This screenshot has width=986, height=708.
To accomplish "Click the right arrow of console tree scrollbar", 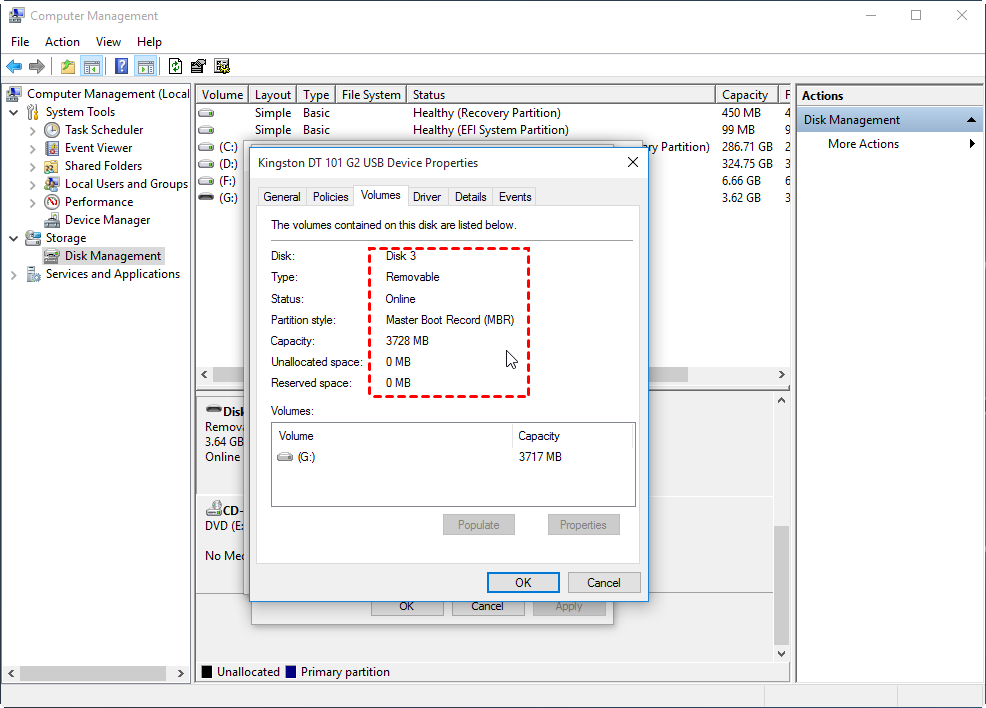I will pos(181,673).
